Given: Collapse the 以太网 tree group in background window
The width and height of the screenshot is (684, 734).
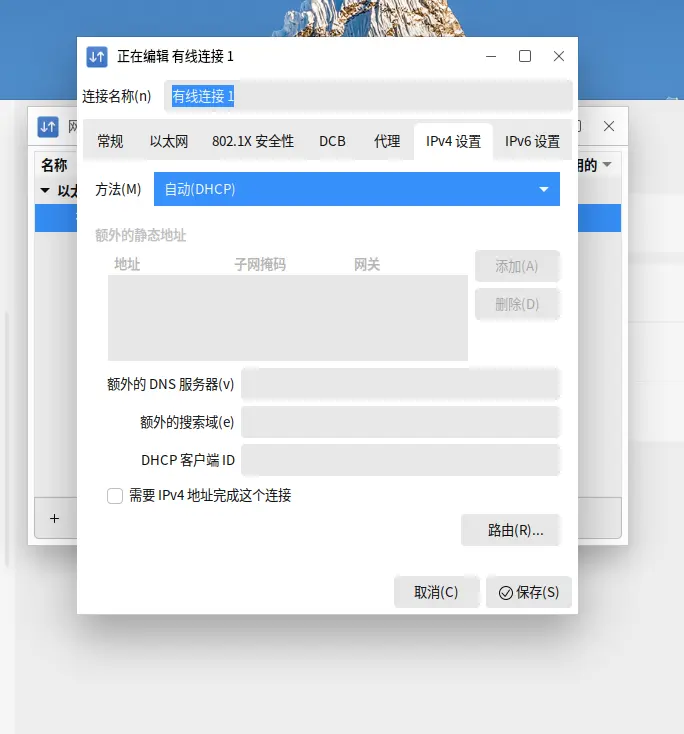Looking at the screenshot, I should pos(45,191).
